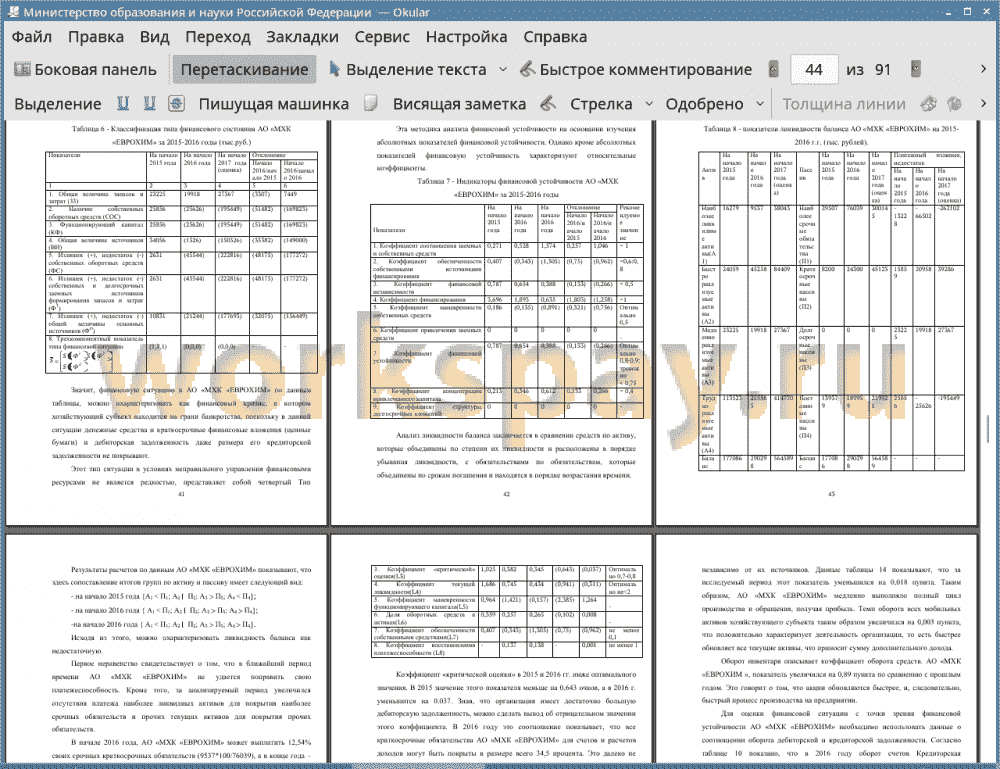Image resolution: width=1000 pixels, height=769 pixels.
Task: Open the dropdown arrow beside Выделение текста
Action: 503,70
